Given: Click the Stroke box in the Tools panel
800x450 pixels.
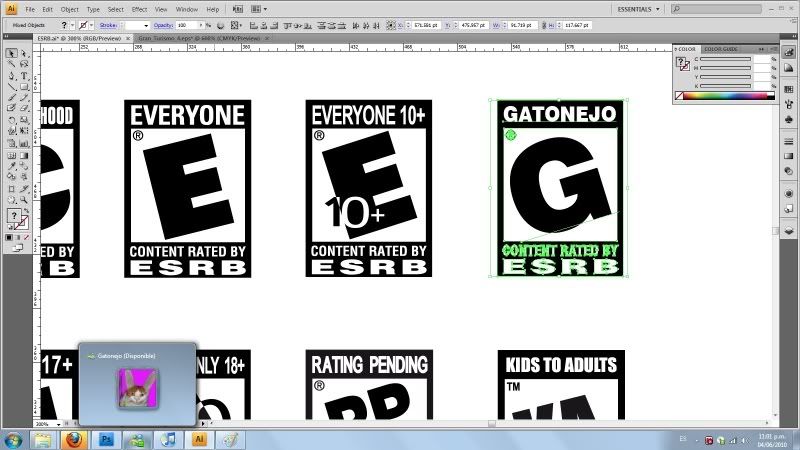Looking at the screenshot, I should click(x=21, y=223).
